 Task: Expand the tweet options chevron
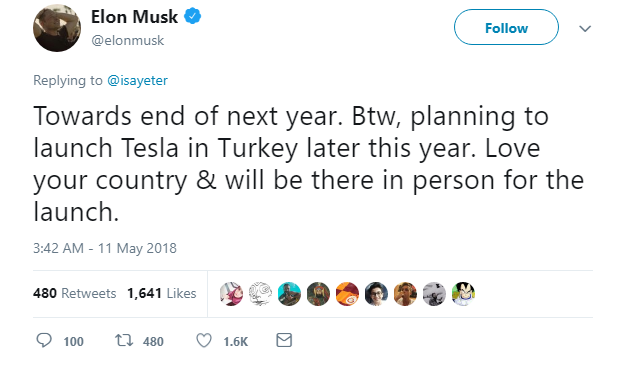tap(585, 29)
